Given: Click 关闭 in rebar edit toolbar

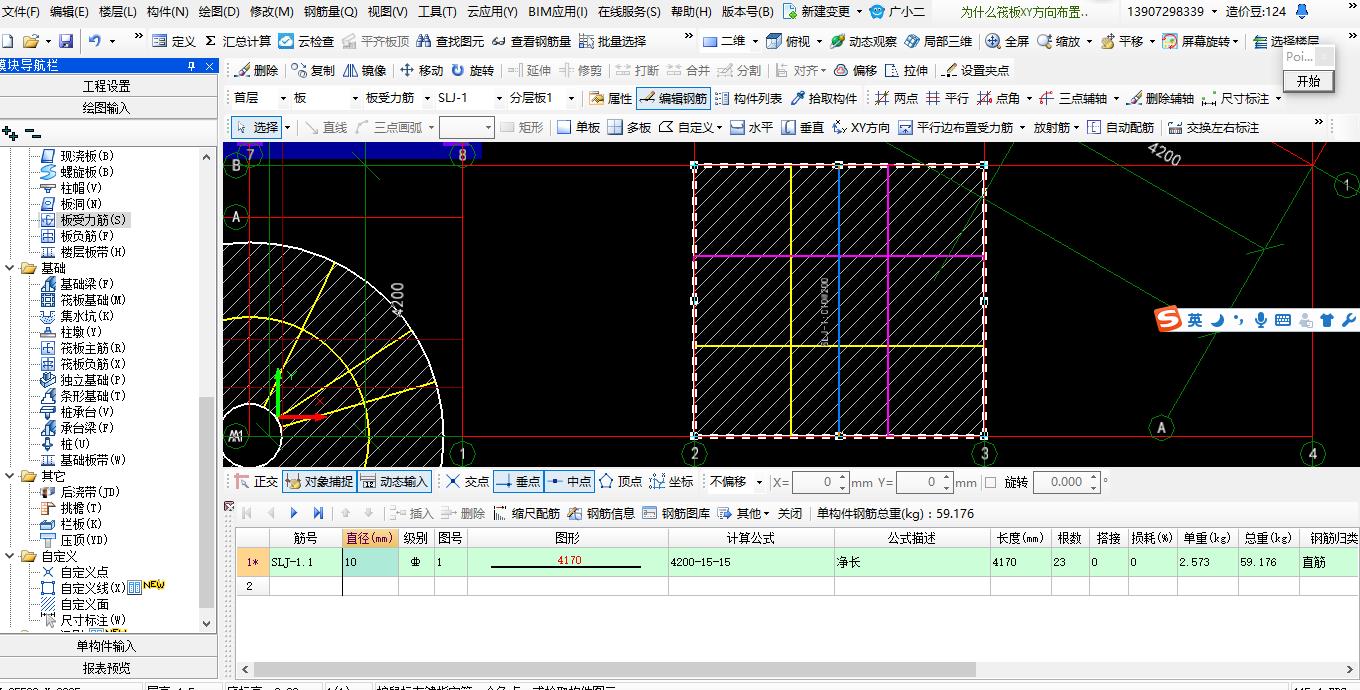Looking at the screenshot, I should point(790,513).
